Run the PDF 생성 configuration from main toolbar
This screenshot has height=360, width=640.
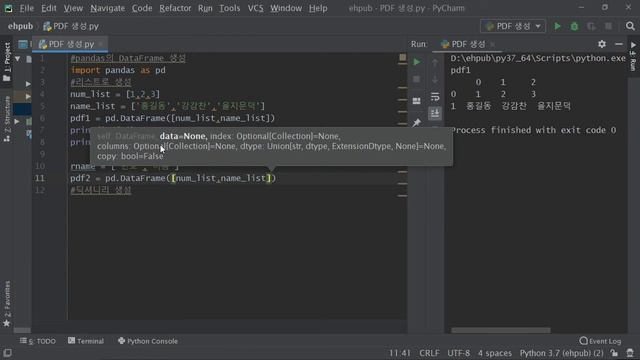[557, 26]
